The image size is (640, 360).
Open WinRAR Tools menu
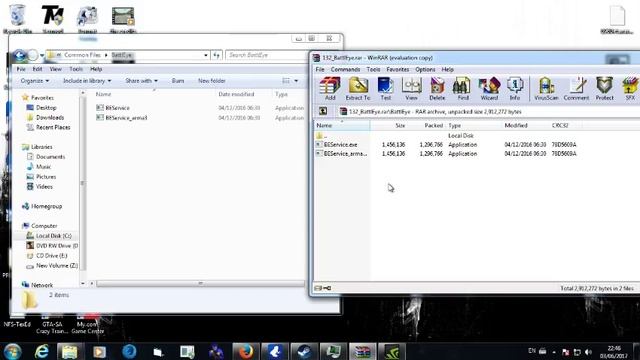point(373,69)
